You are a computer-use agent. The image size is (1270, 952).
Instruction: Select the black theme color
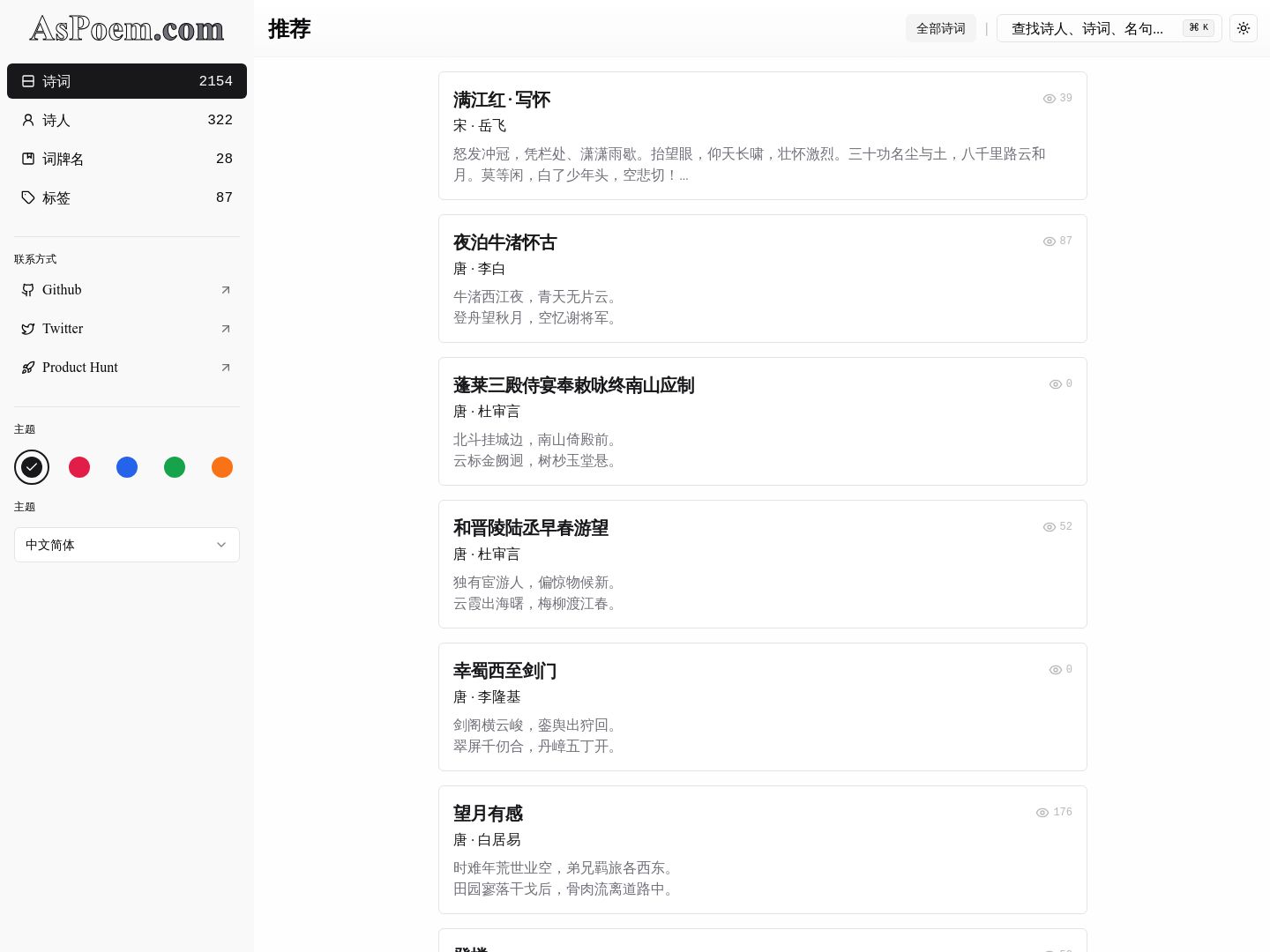32,467
